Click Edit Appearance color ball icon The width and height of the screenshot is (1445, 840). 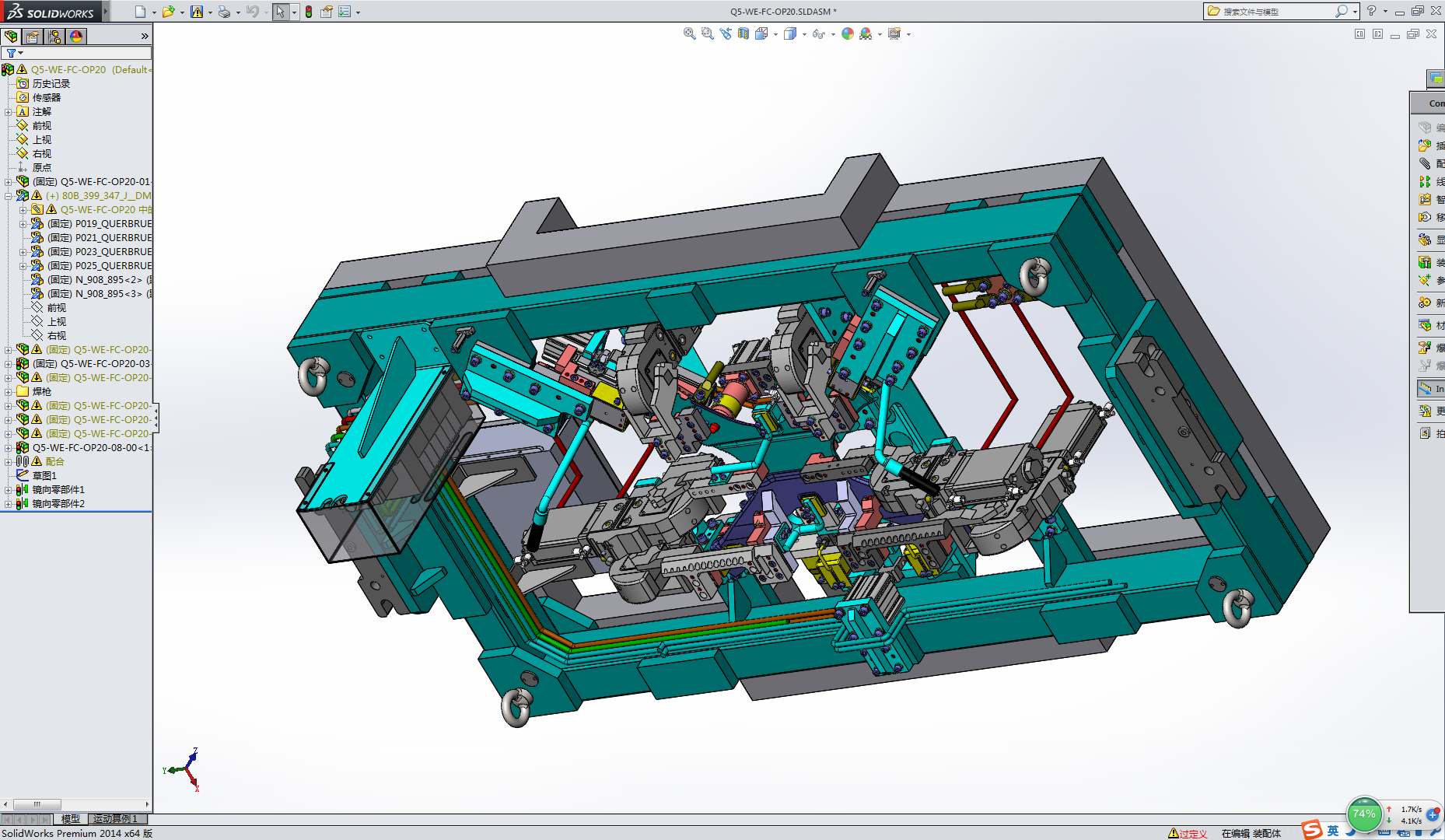[848, 33]
